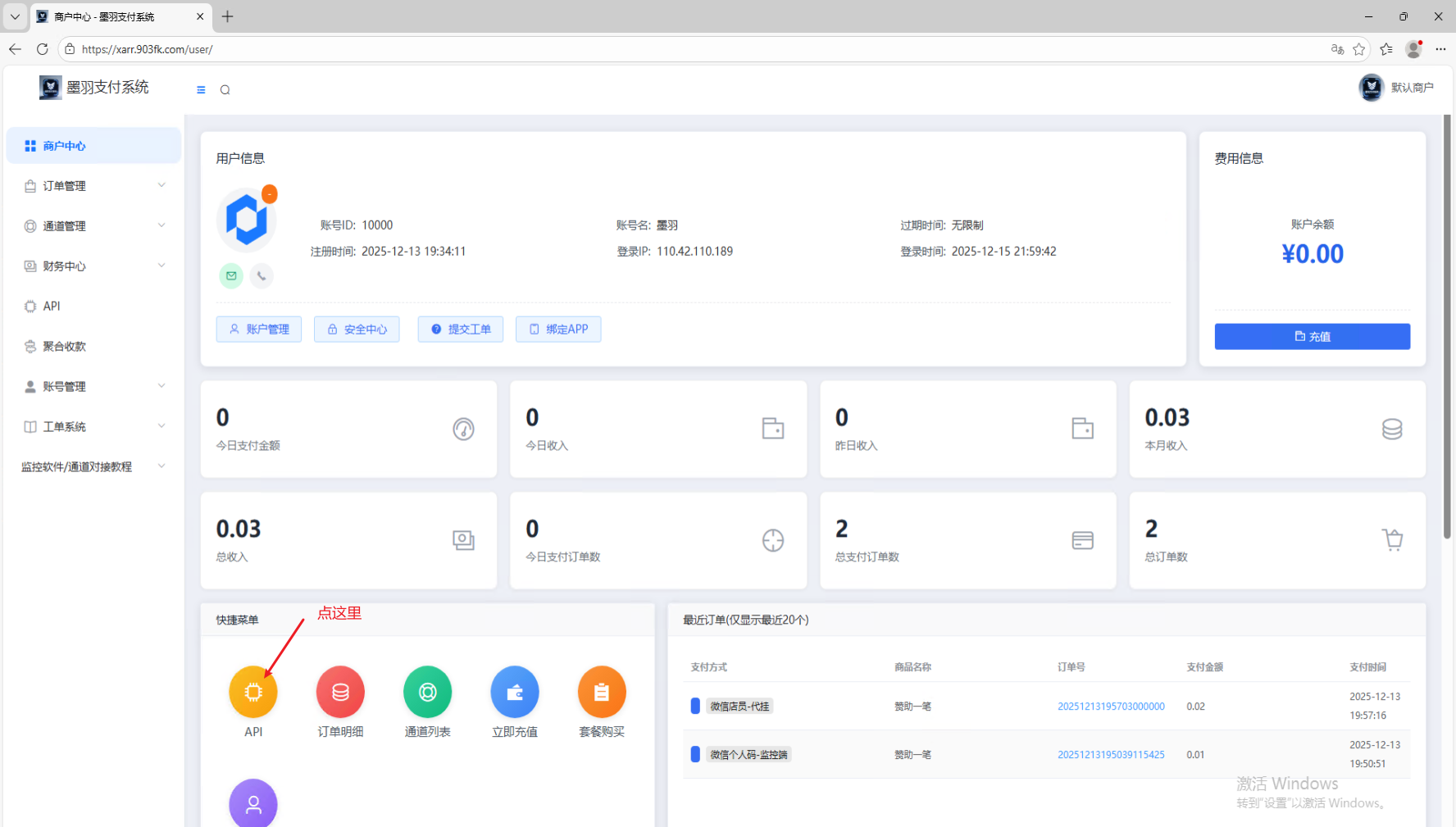Click the green email icon under avatar
Screen dimensions: 1456x827
coord(231,276)
